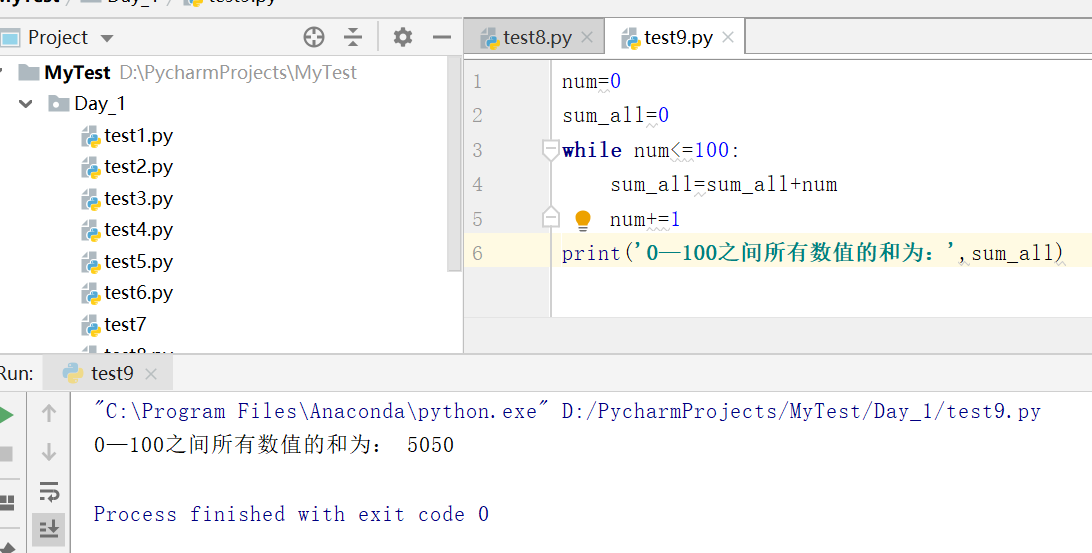
Task: Click the Project panel vertical scrollbar
Action: 454,164
